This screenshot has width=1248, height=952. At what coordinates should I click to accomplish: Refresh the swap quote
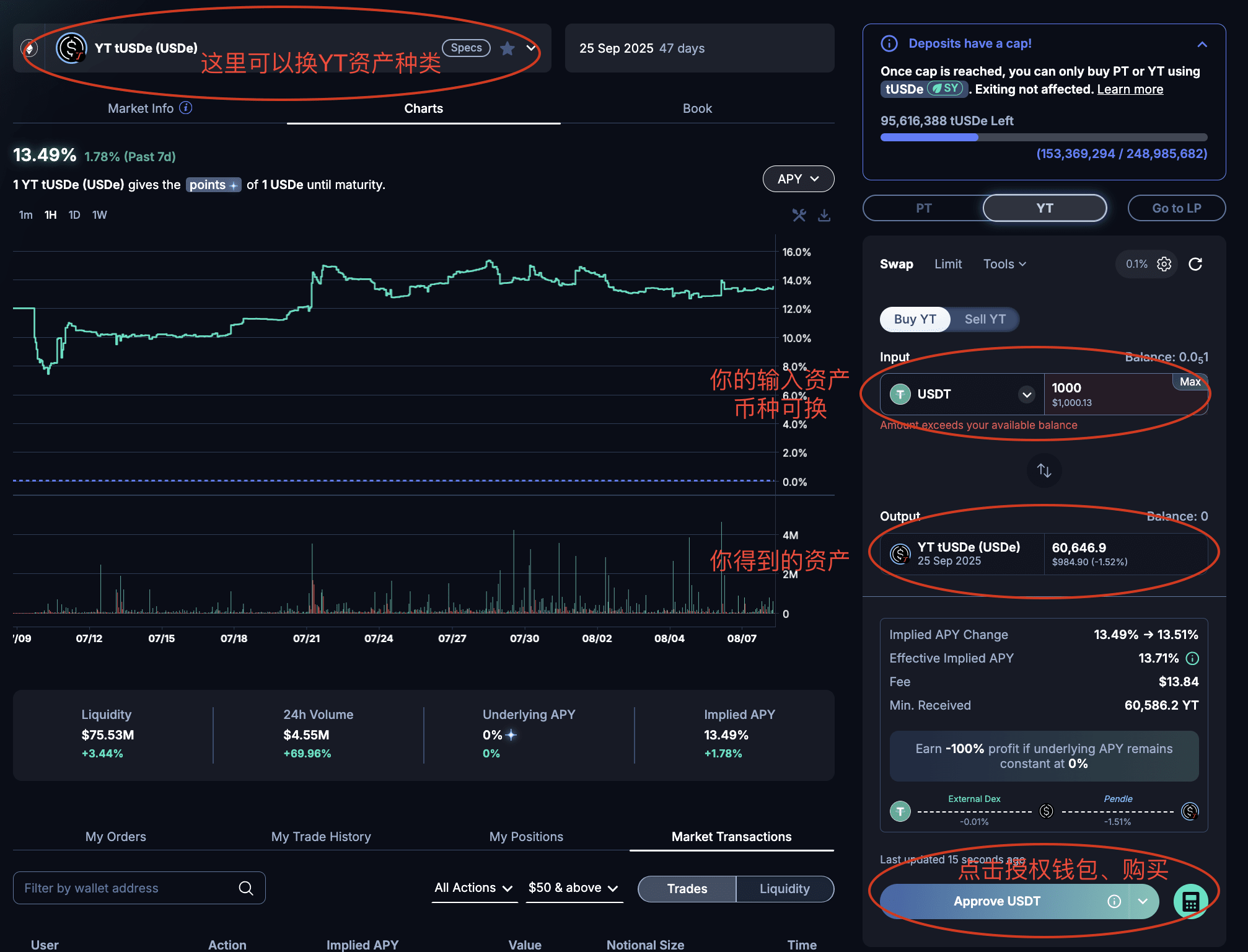click(x=1195, y=264)
